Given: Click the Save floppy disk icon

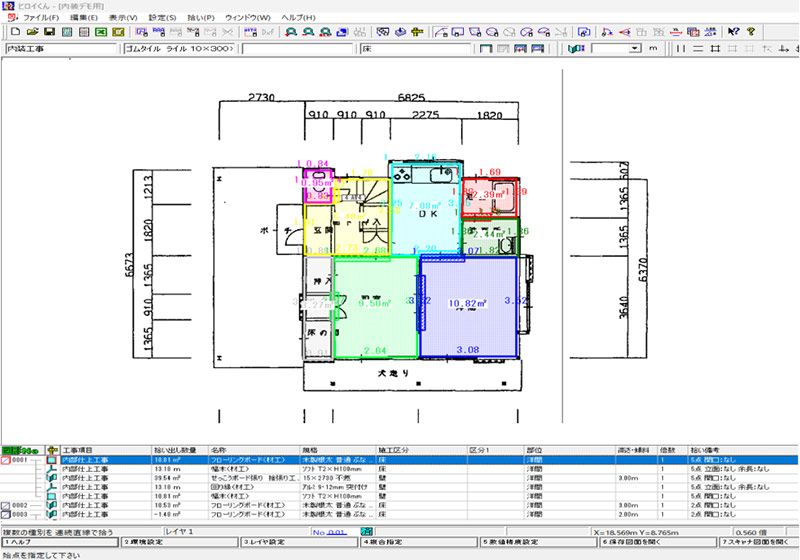Looking at the screenshot, I should tap(47, 32).
